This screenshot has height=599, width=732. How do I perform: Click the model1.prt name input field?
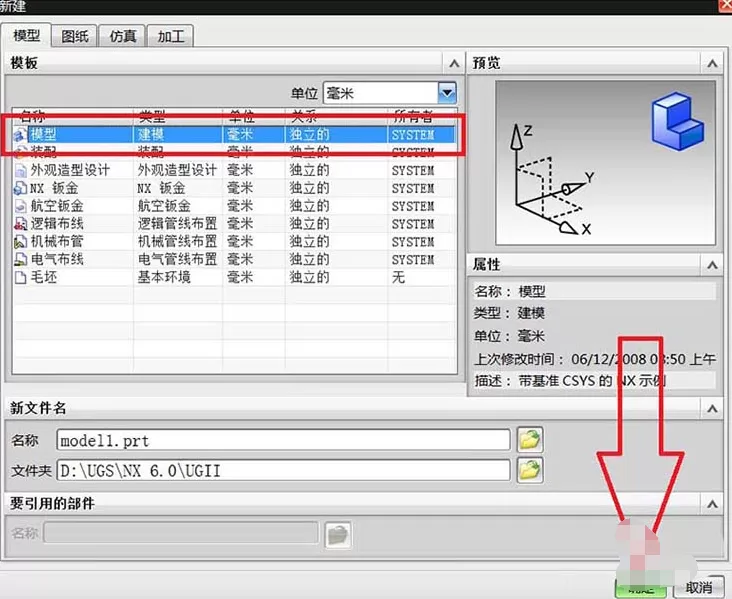click(283, 440)
